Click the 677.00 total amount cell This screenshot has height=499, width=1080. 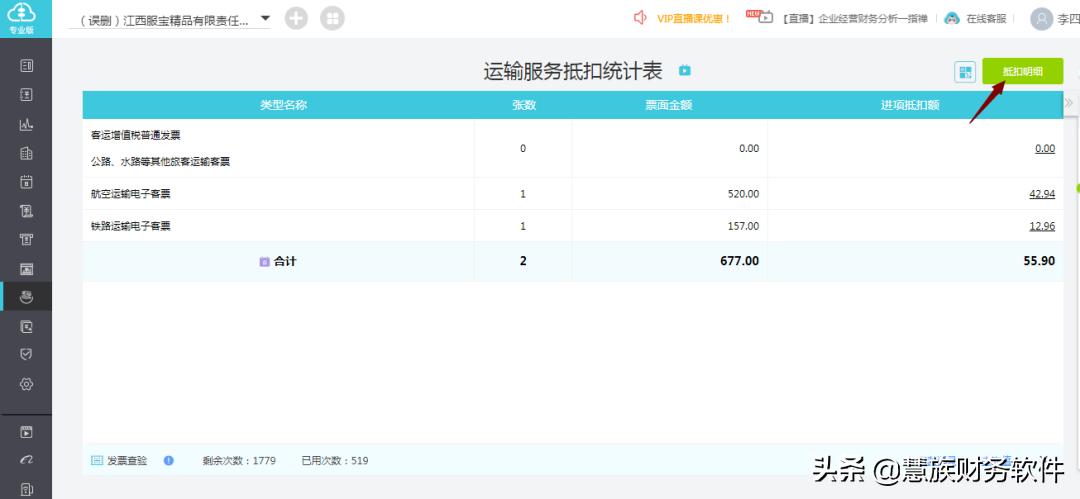(x=740, y=261)
